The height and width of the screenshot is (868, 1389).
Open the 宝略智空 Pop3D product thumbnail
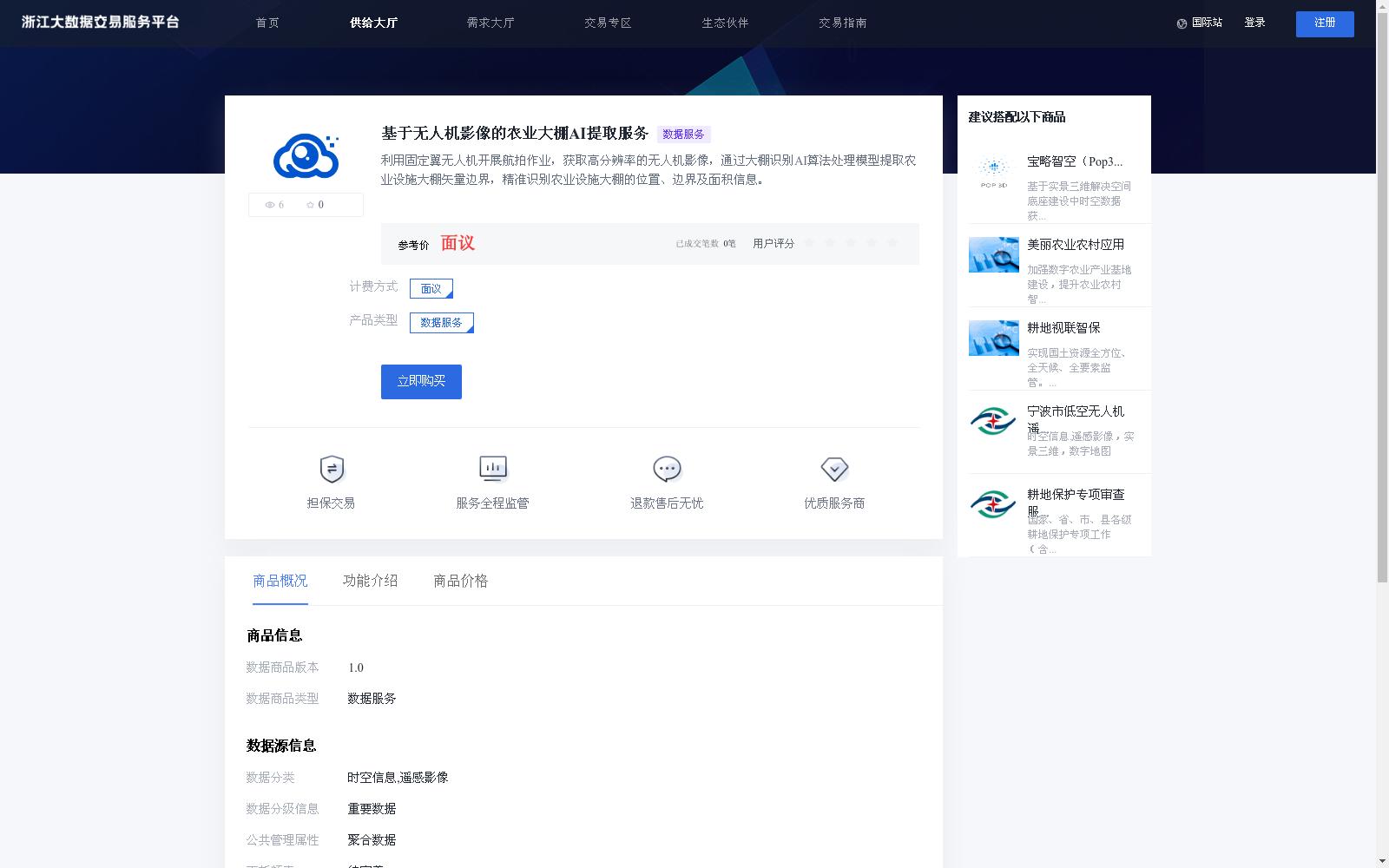pos(994,172)
